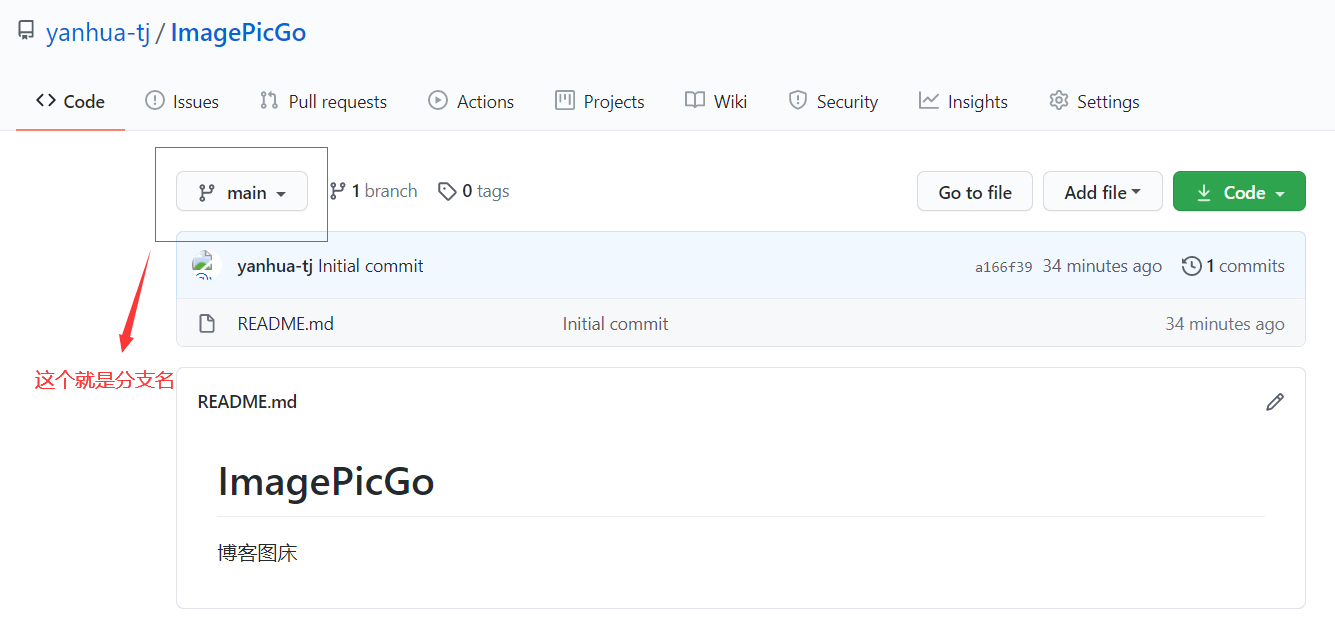Screen dimensions: 1335x624
Task: Go to the Settings tab
Action: click(1094, 101)
